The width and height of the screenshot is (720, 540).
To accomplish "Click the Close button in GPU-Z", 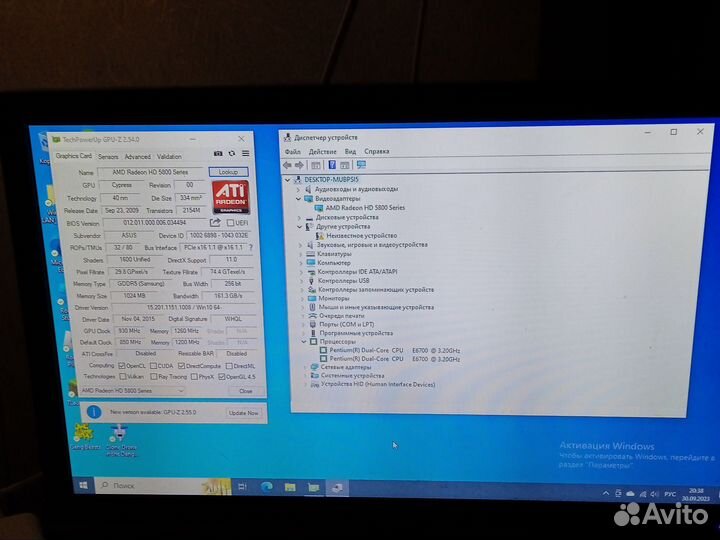I will coord(246,391).
